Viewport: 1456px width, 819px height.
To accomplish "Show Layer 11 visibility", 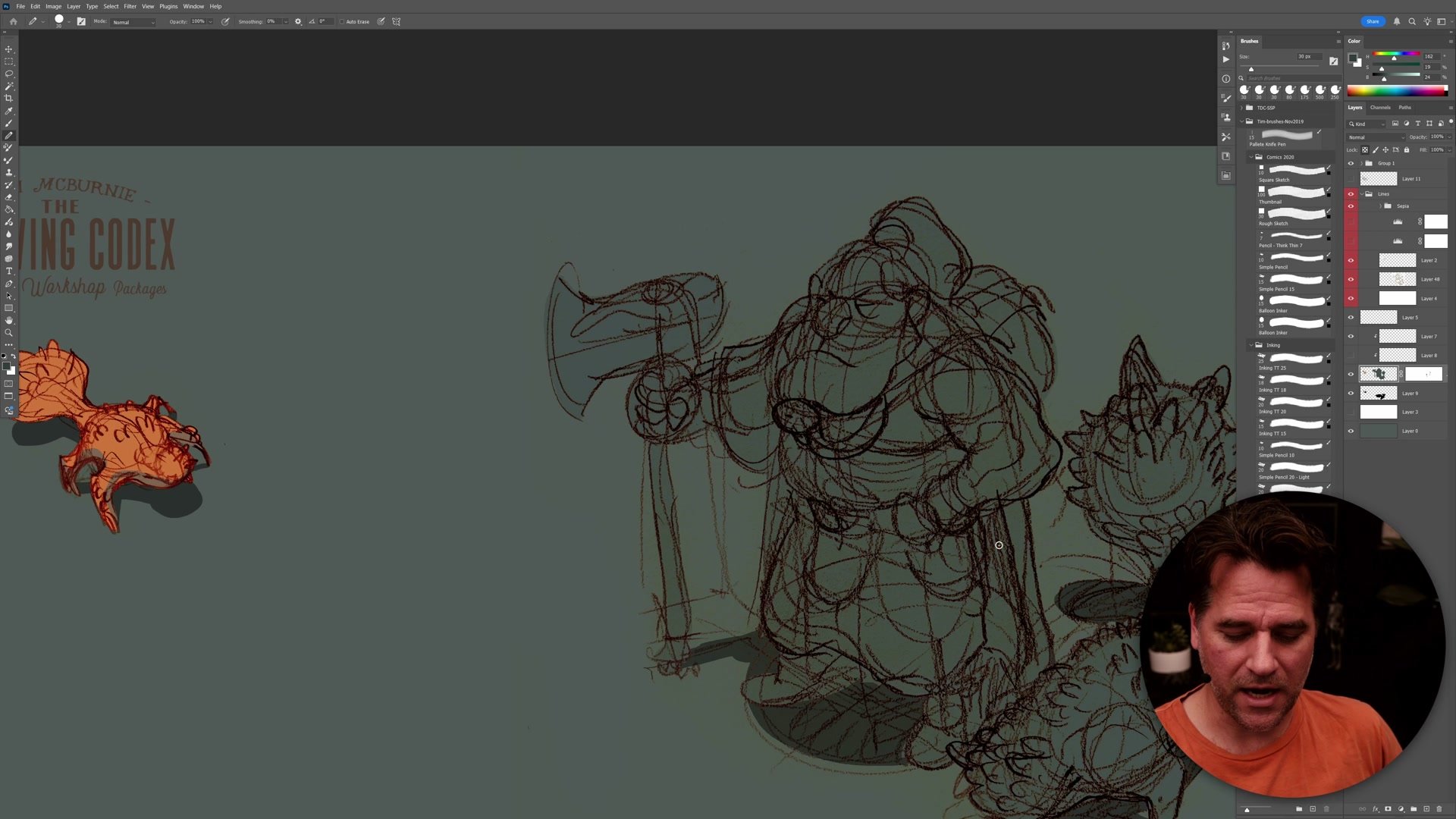I will point(1351,179).
